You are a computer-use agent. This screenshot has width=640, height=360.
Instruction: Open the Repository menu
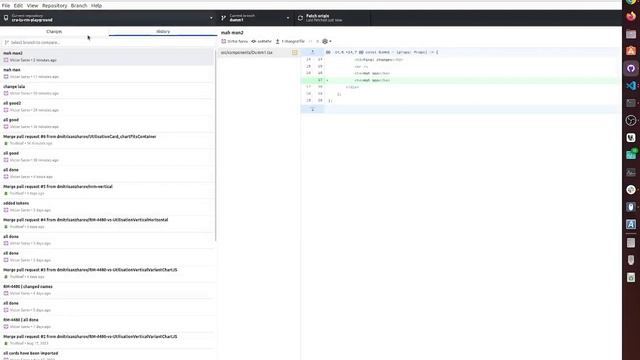click(54, 6)
